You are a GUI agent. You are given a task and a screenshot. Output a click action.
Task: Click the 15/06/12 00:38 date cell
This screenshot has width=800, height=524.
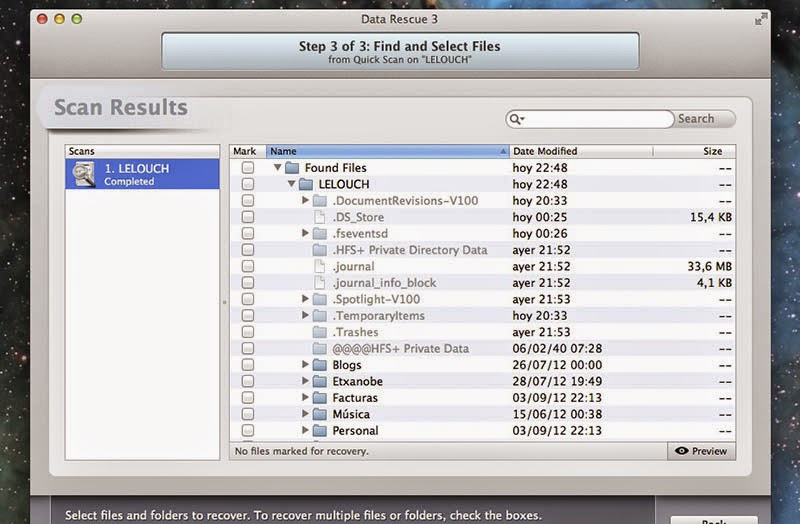pyautogui.click(x=557, y=414)
